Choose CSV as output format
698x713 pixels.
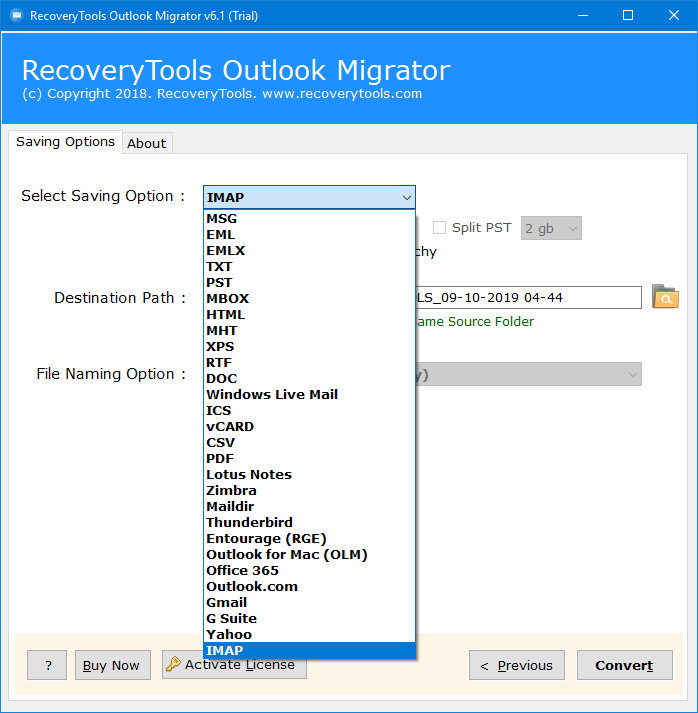click(x=309, y=442)
